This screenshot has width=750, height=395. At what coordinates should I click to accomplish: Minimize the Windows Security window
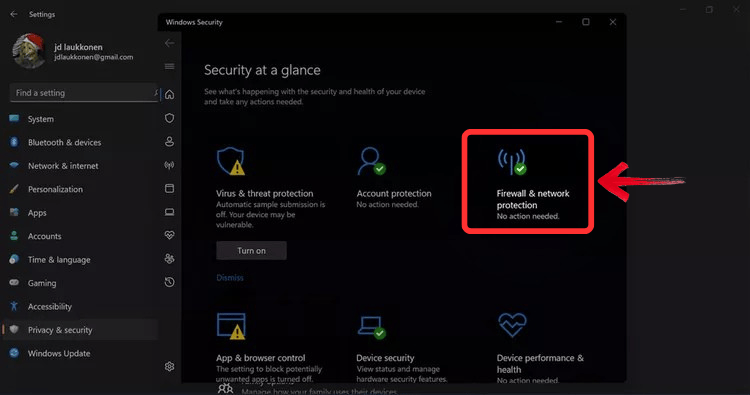pos(559,22)
